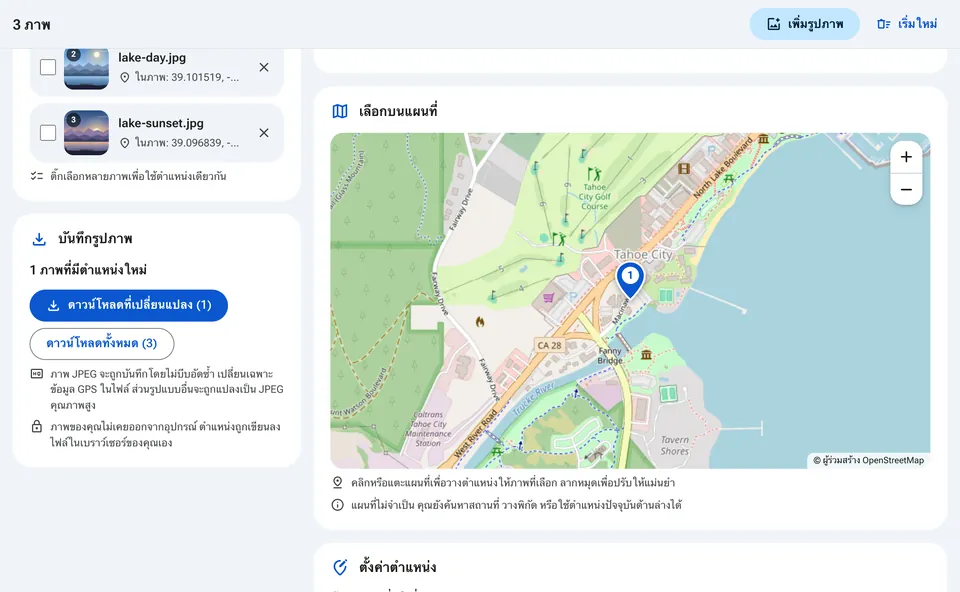Click the location pin icon beside 39.101519
The image size is (960, 592).
coord(124,77)
